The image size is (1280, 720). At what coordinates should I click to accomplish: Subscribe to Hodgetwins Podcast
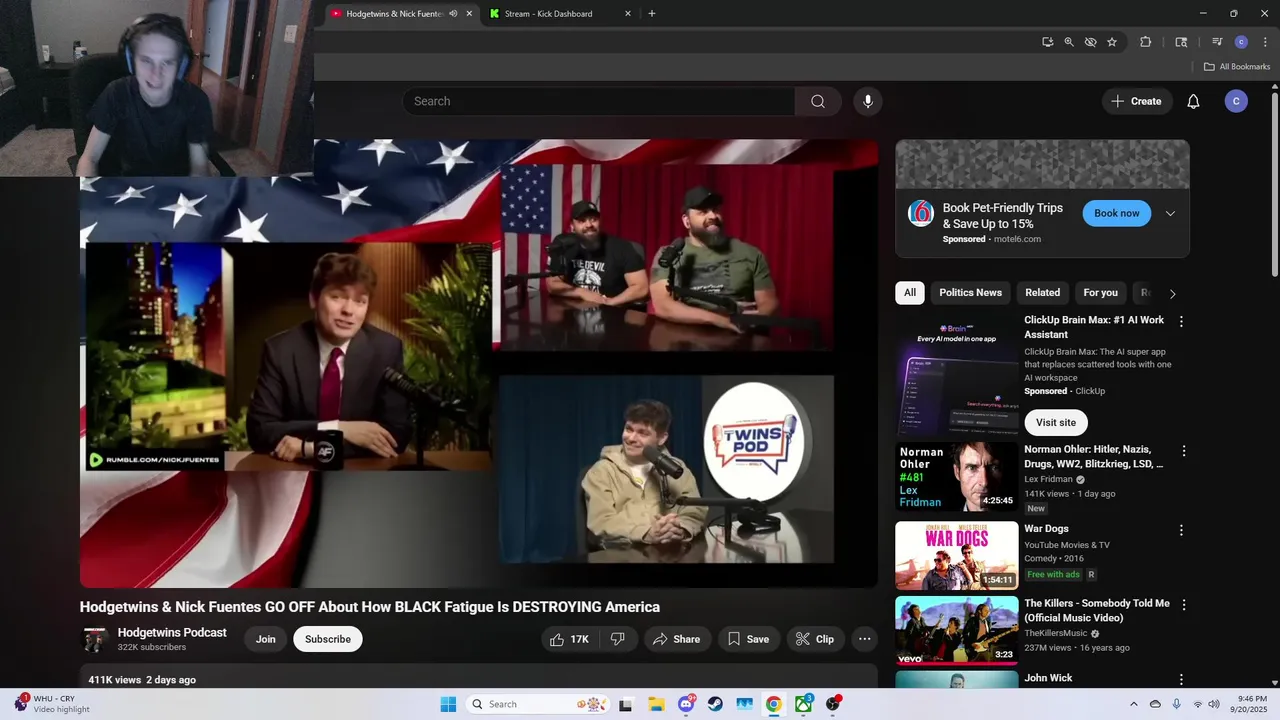(x=328, y=639)
